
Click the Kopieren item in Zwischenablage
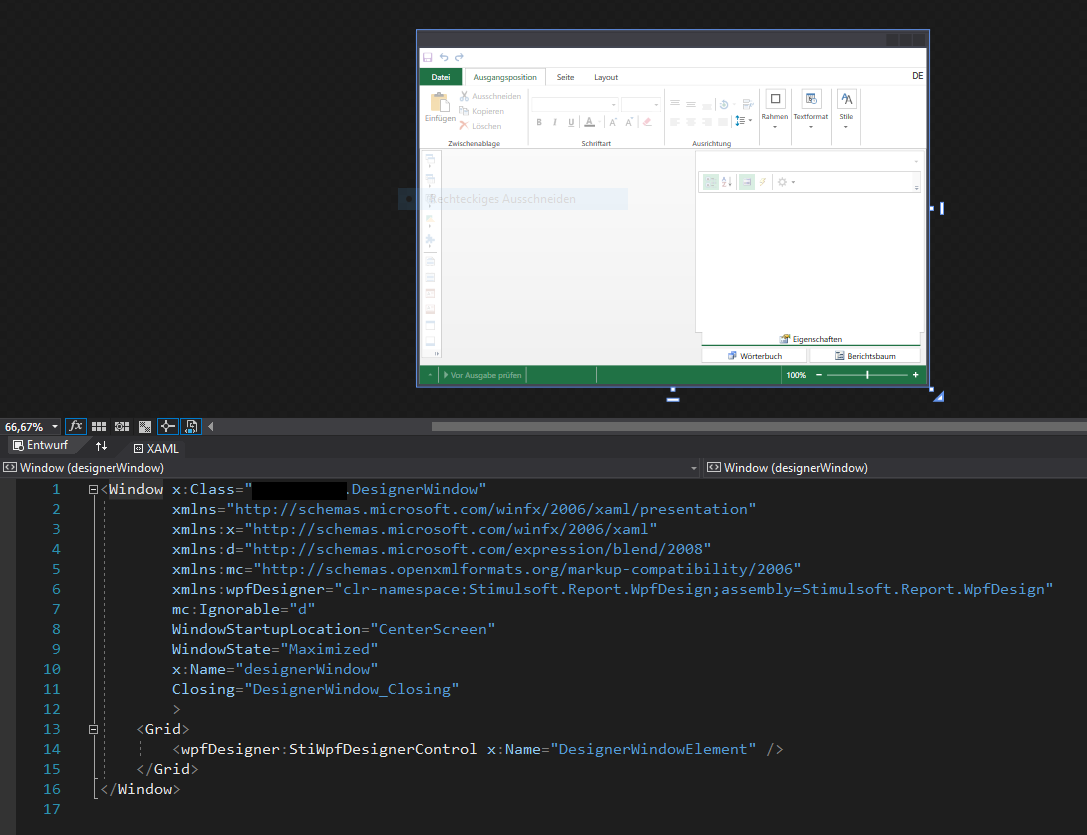coord(482,111)
